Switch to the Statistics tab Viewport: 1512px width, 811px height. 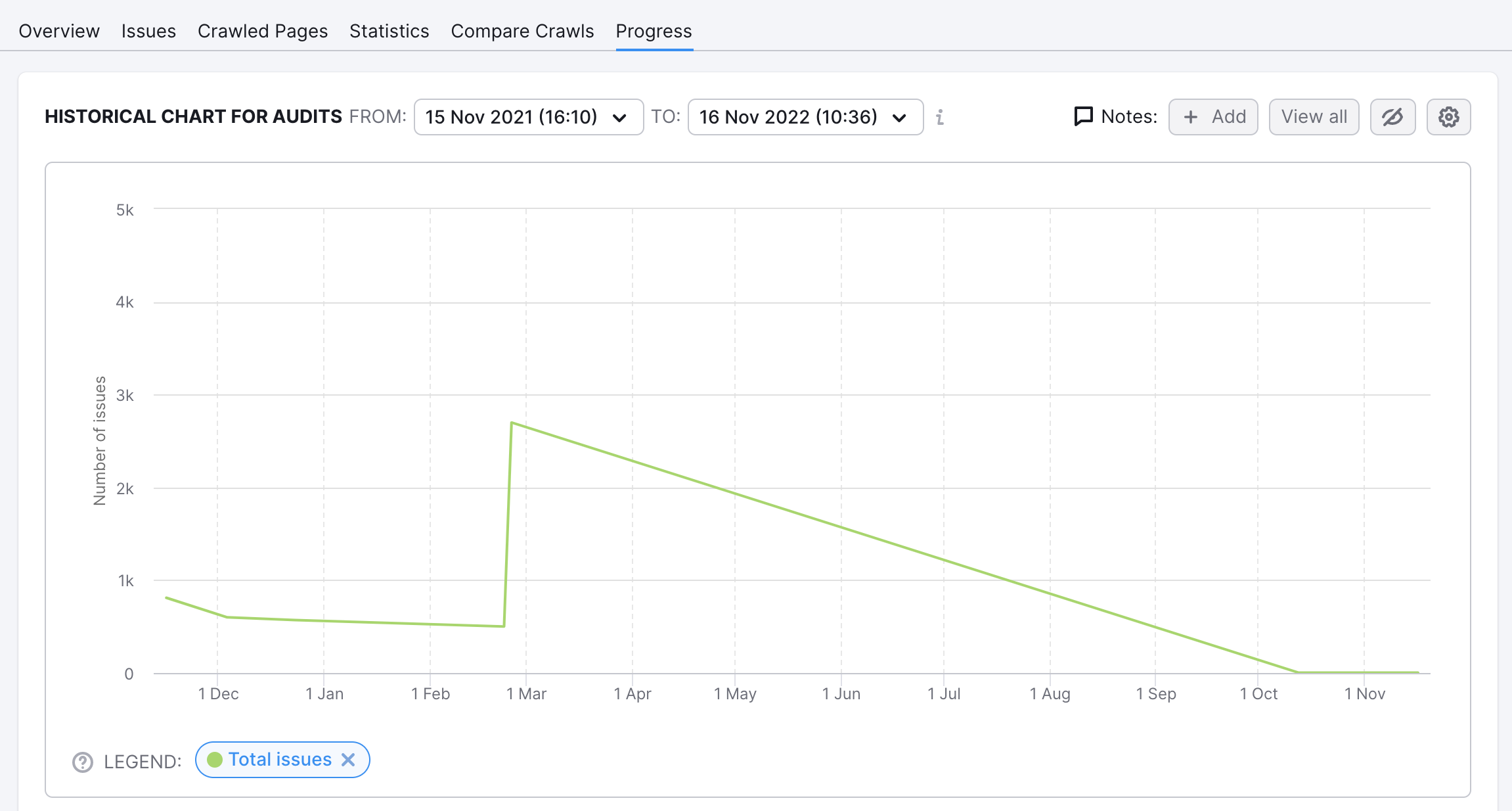(390, 30)
